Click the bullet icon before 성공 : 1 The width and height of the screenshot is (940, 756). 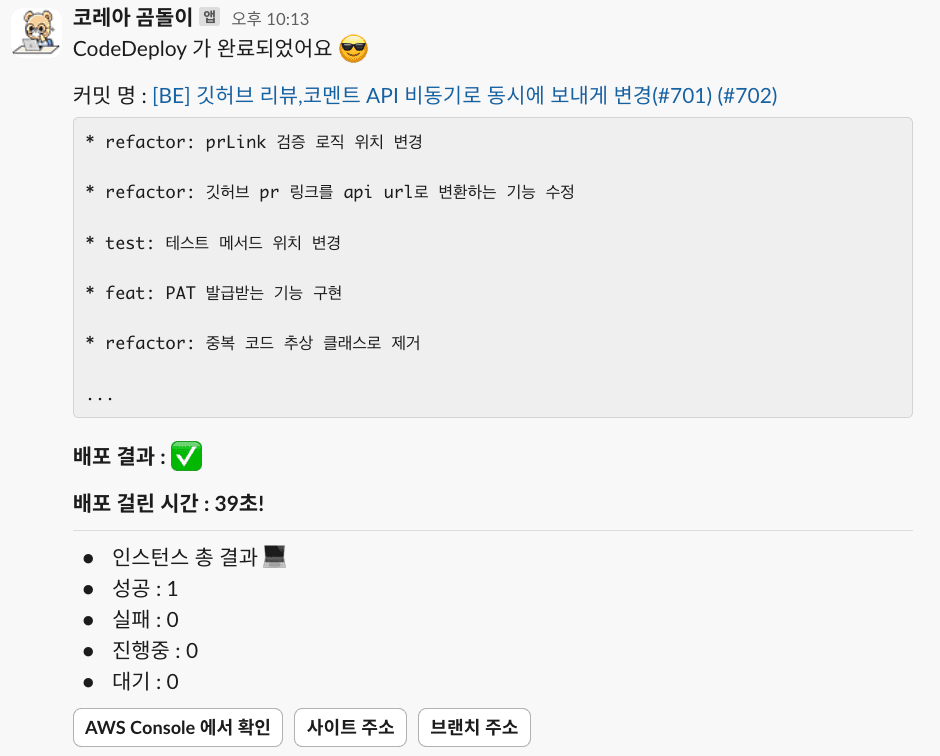[90, 588]
